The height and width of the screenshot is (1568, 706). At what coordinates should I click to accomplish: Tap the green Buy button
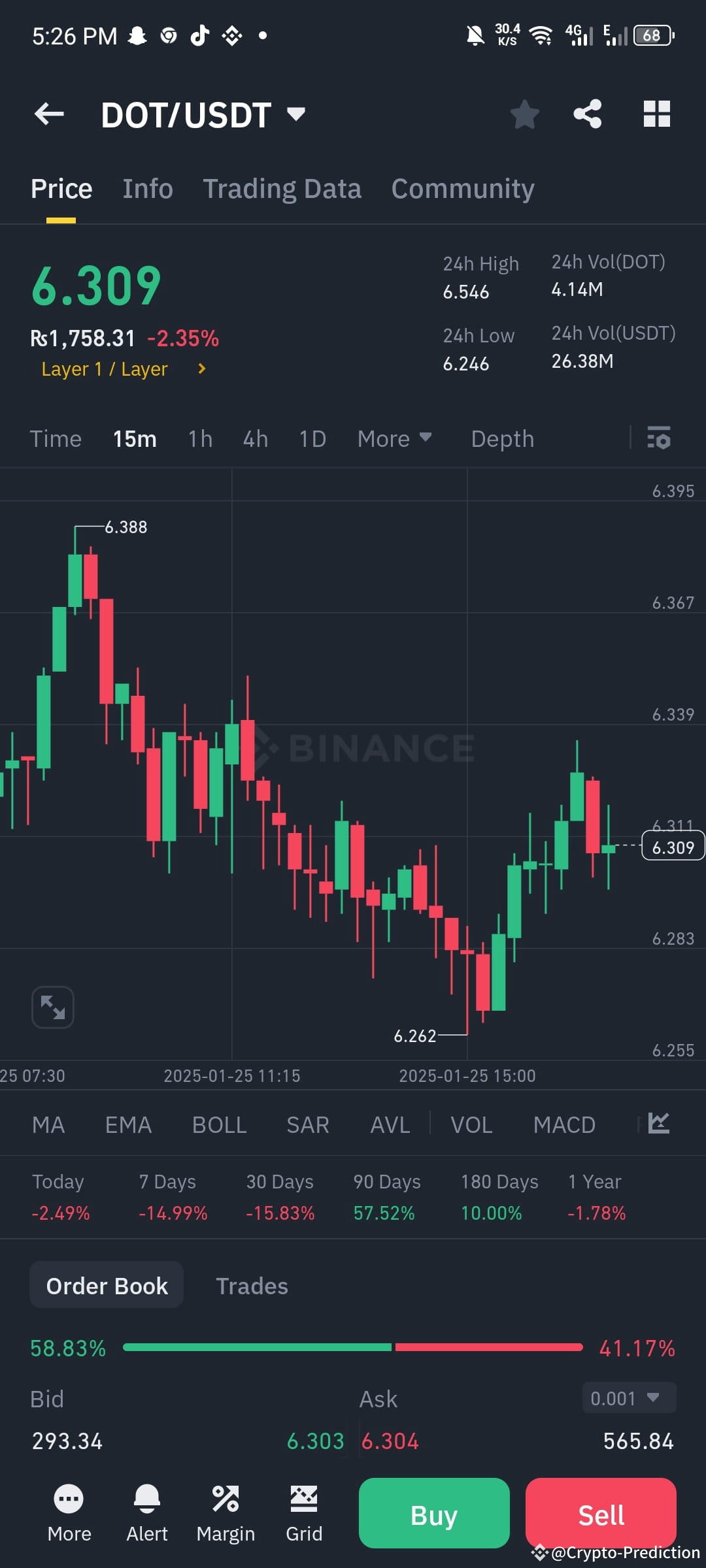click(434, 1513)
